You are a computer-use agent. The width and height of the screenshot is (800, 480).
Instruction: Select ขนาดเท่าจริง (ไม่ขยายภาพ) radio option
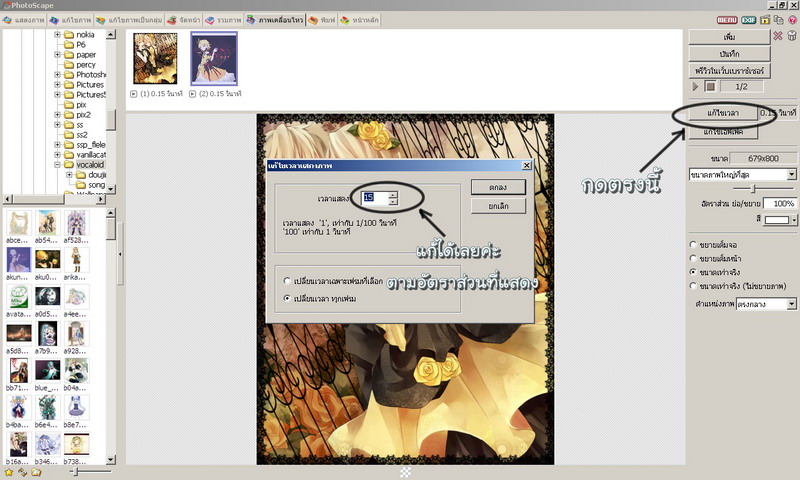(x=693, y=286)
